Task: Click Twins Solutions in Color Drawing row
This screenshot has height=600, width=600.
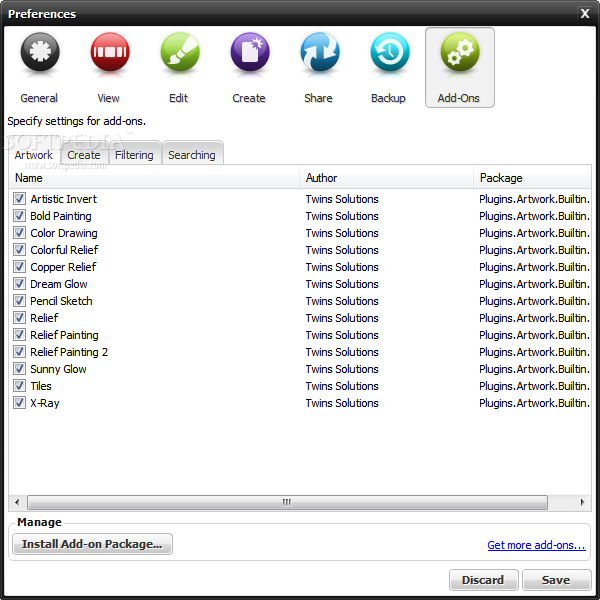Action: click(x=342, y=233)
